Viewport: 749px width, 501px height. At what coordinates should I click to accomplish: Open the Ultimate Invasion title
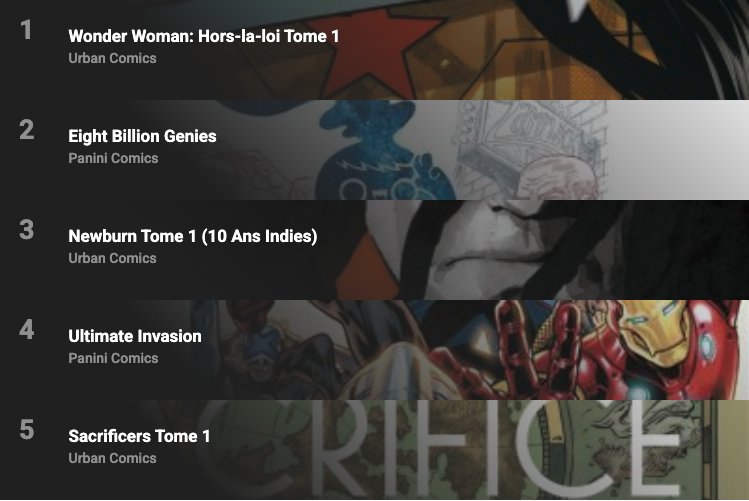click(135, 336)
